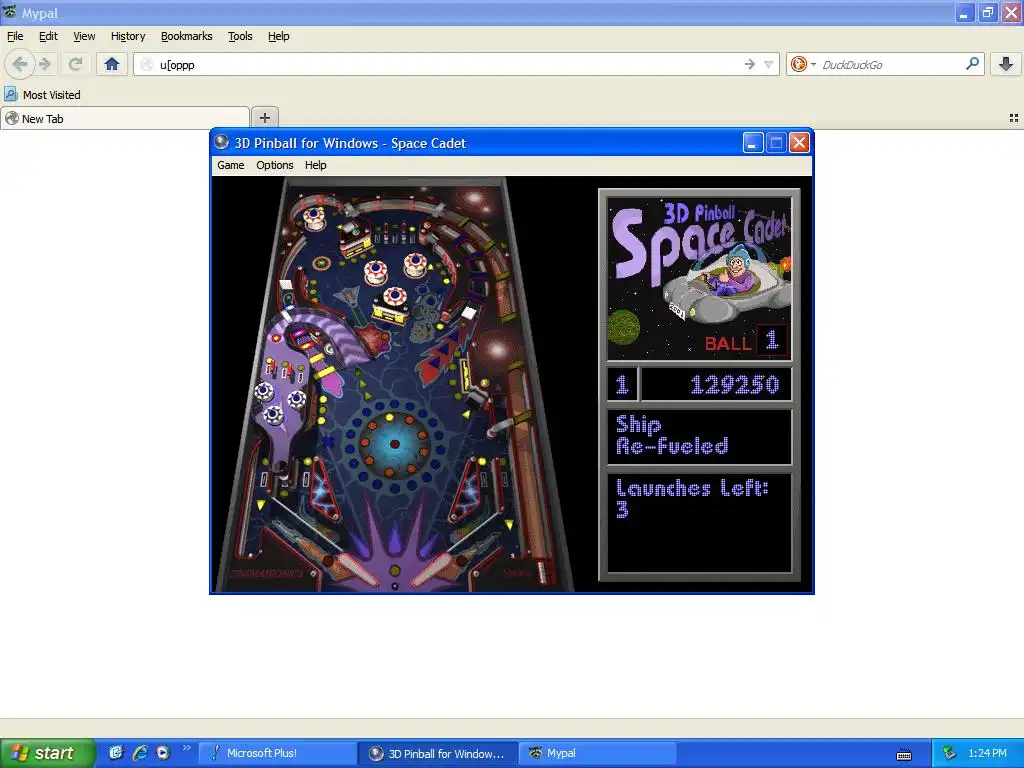Click the Windows Start button
Viewport: 1024px width, 768px height.
48,753
